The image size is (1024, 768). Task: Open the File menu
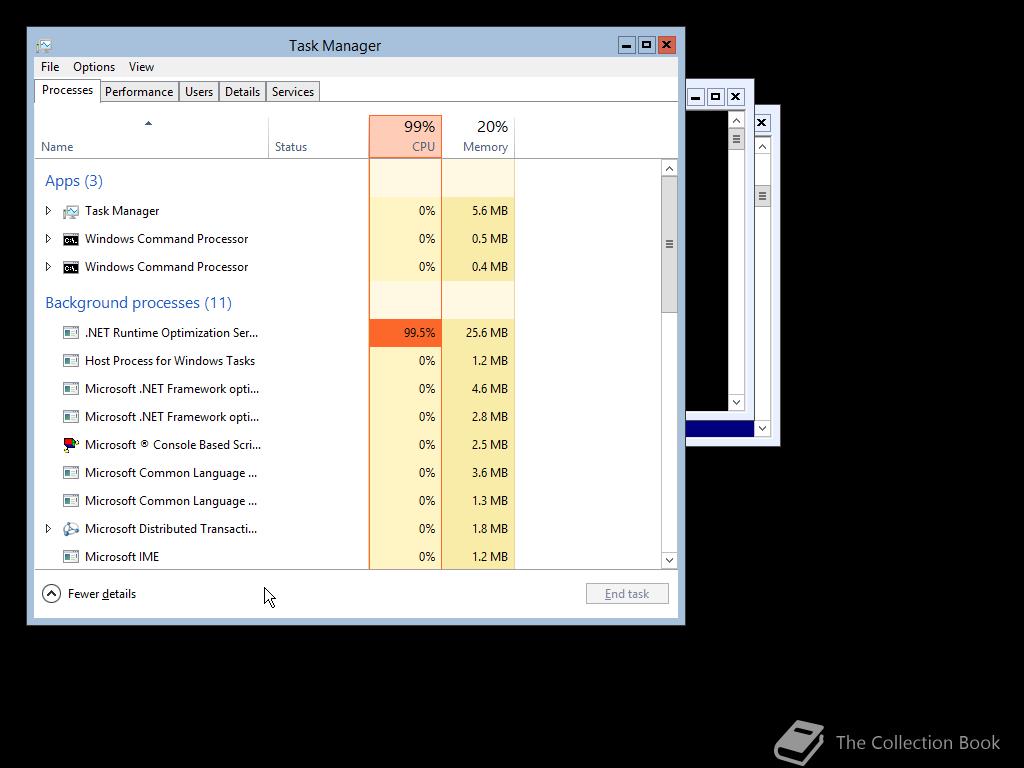pyautogui.click(x=50, y=67)
